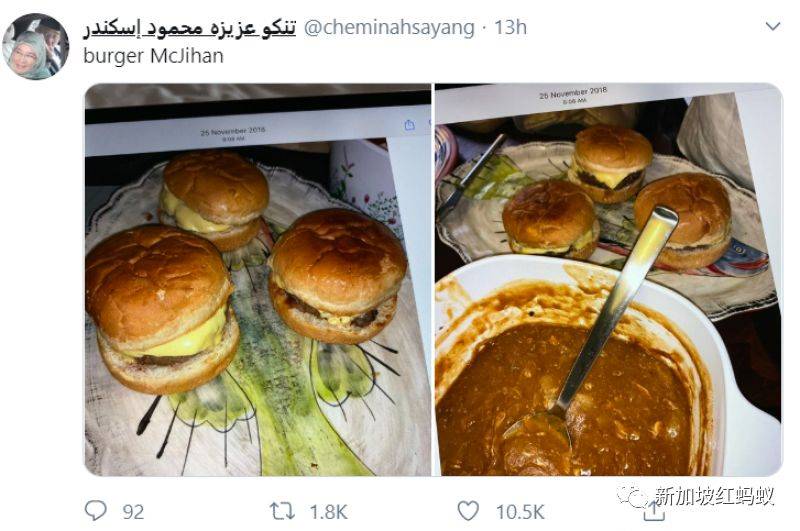View the left photo of three burgers
This screenshot has height=531, width=800.
coord(258,280)
